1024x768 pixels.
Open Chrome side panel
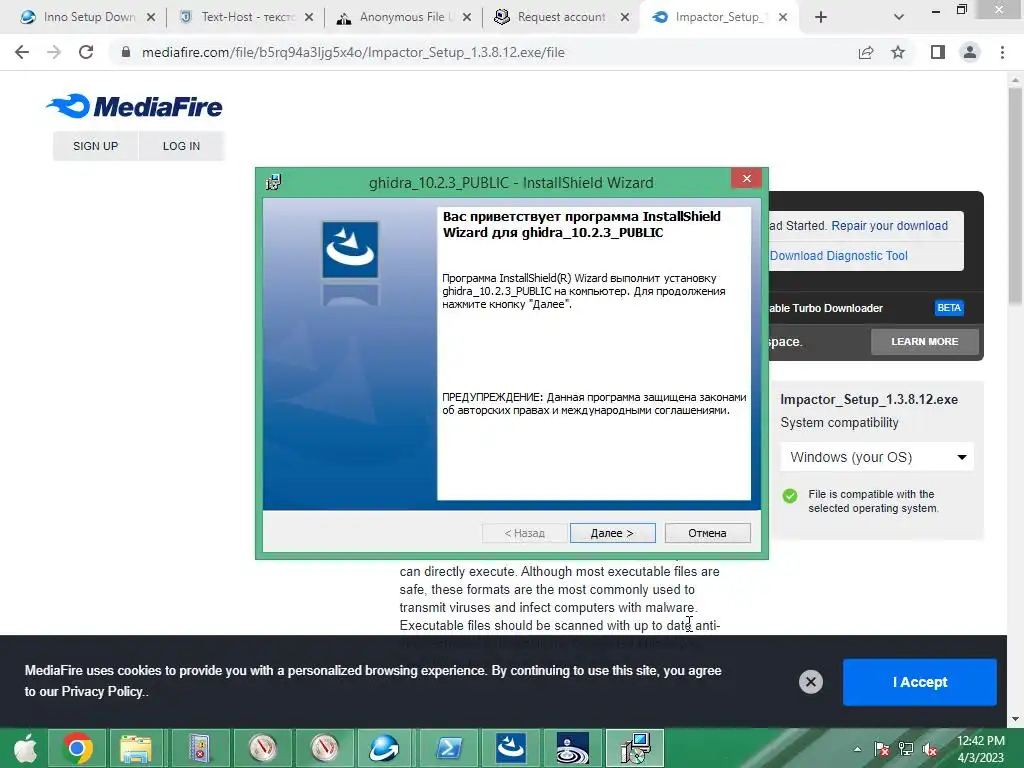pos(938,52)
